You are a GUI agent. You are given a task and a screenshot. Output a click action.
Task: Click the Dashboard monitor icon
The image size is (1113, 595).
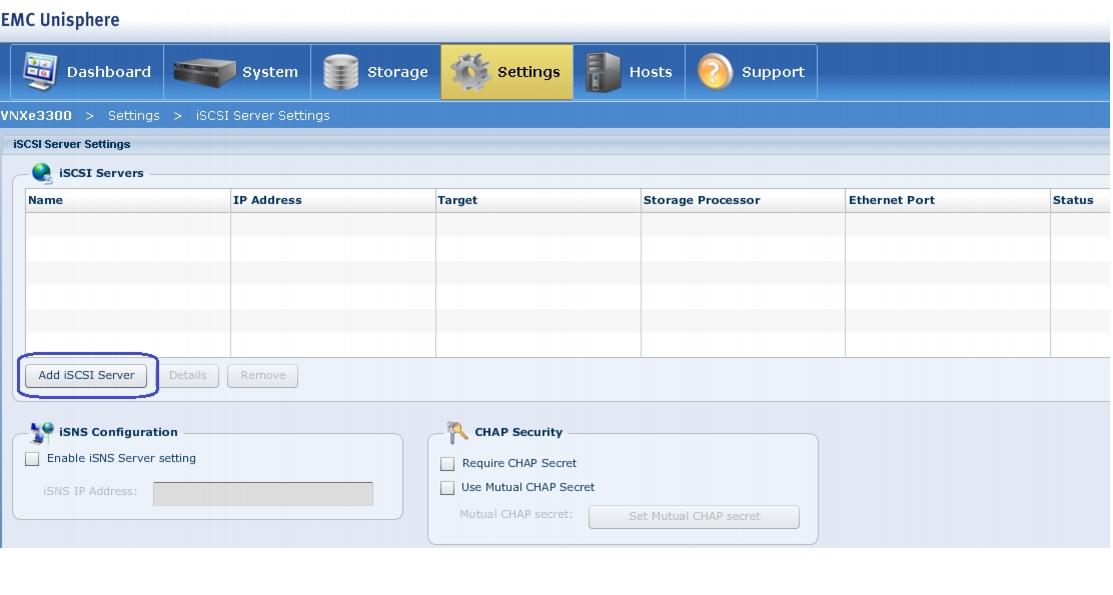[40, 72]
